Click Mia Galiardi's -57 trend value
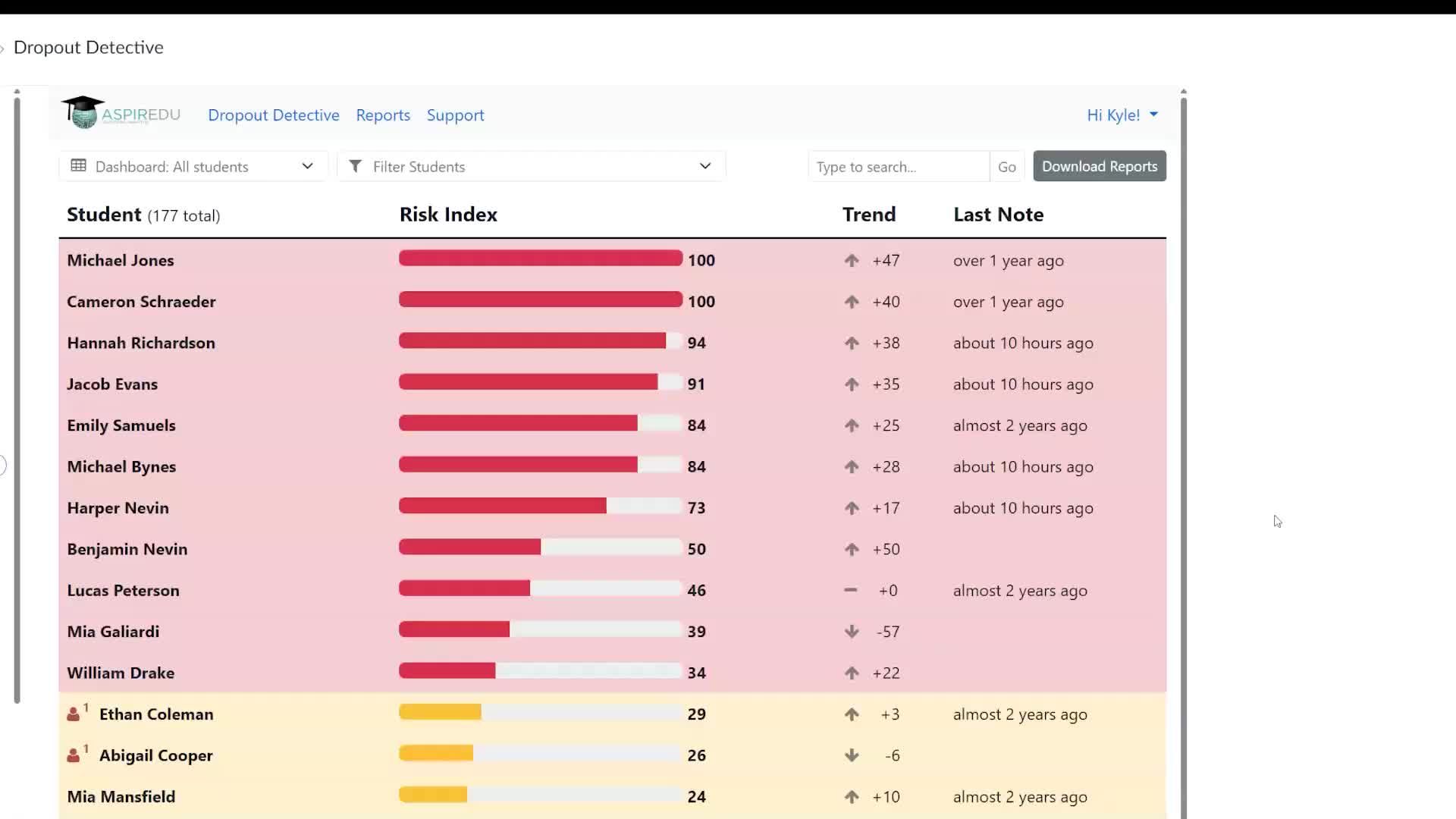The width and height of the screenshot is (1456, 819). coord(888,632)
